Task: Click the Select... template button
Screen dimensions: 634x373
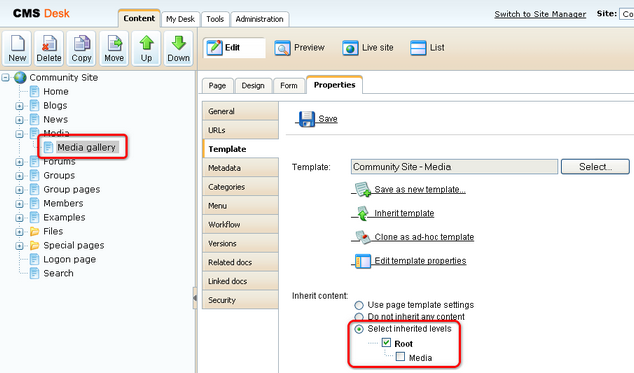Action: click(595, 167)
